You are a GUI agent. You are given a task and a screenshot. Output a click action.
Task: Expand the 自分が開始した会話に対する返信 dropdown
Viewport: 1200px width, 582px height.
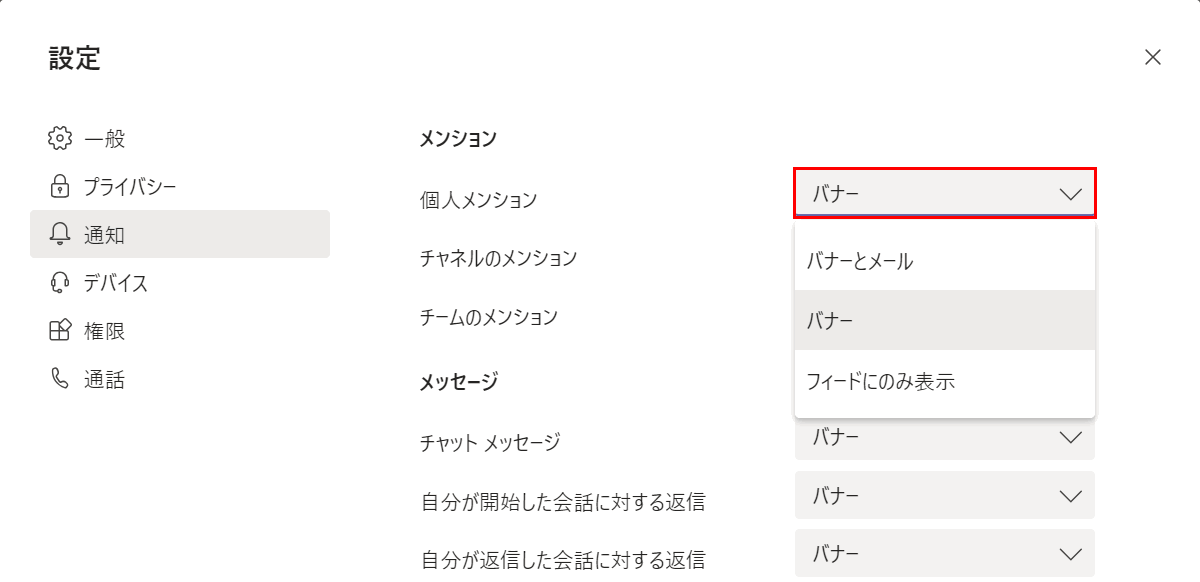point(945,496)
